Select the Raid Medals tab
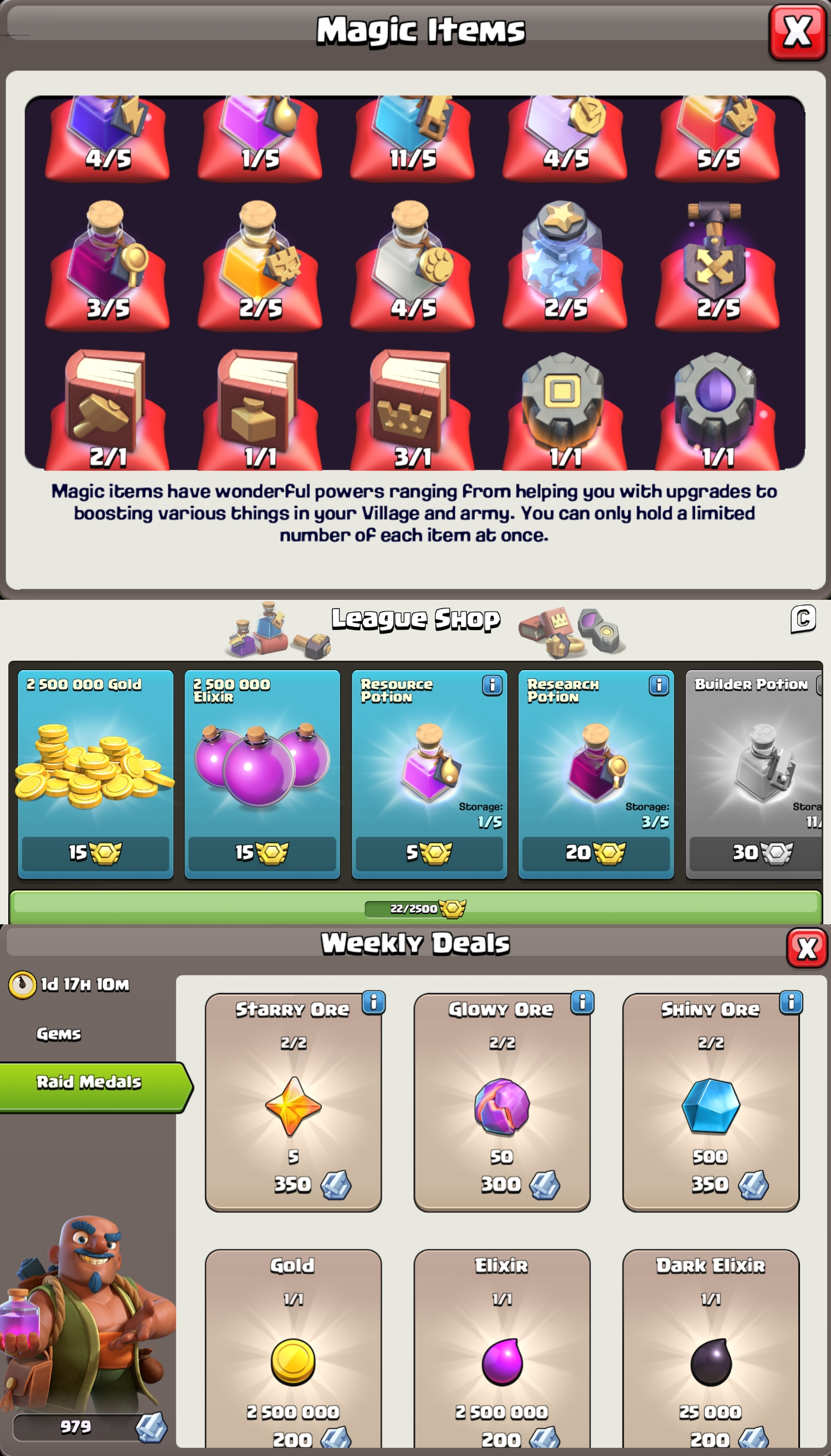Image resolution: width=831 pixels, height=1456 pixels. (x=89, y=1082)
